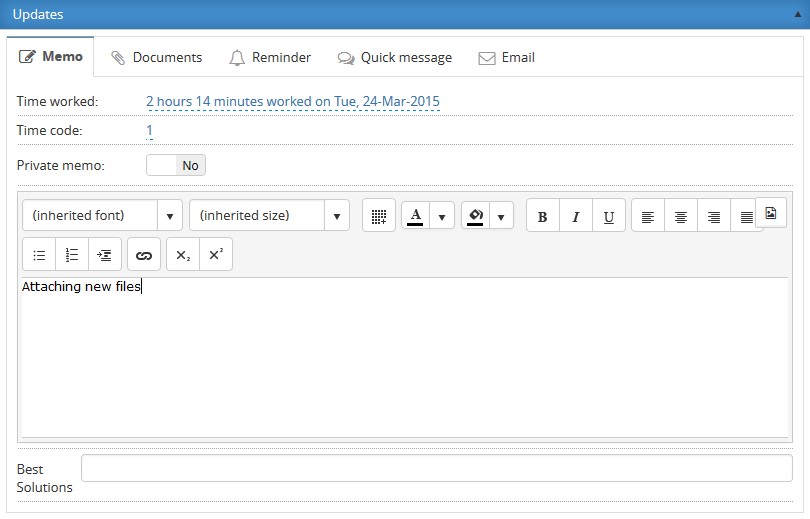Image resolution: width=810 pixels, height=519 pixels.
Task: Apply italic formatting
Action: click(575, 216)
